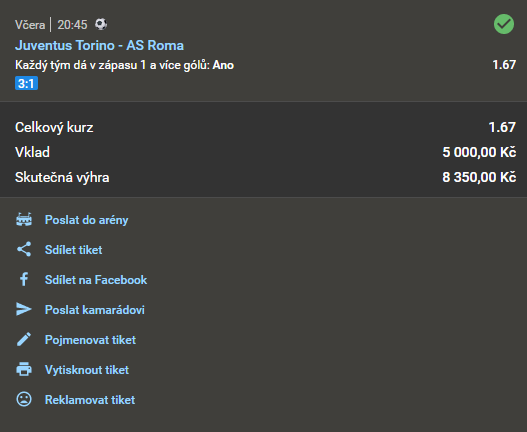Choose Poslat kamarádovi action

pyautogui.click(x=95, y=310)
